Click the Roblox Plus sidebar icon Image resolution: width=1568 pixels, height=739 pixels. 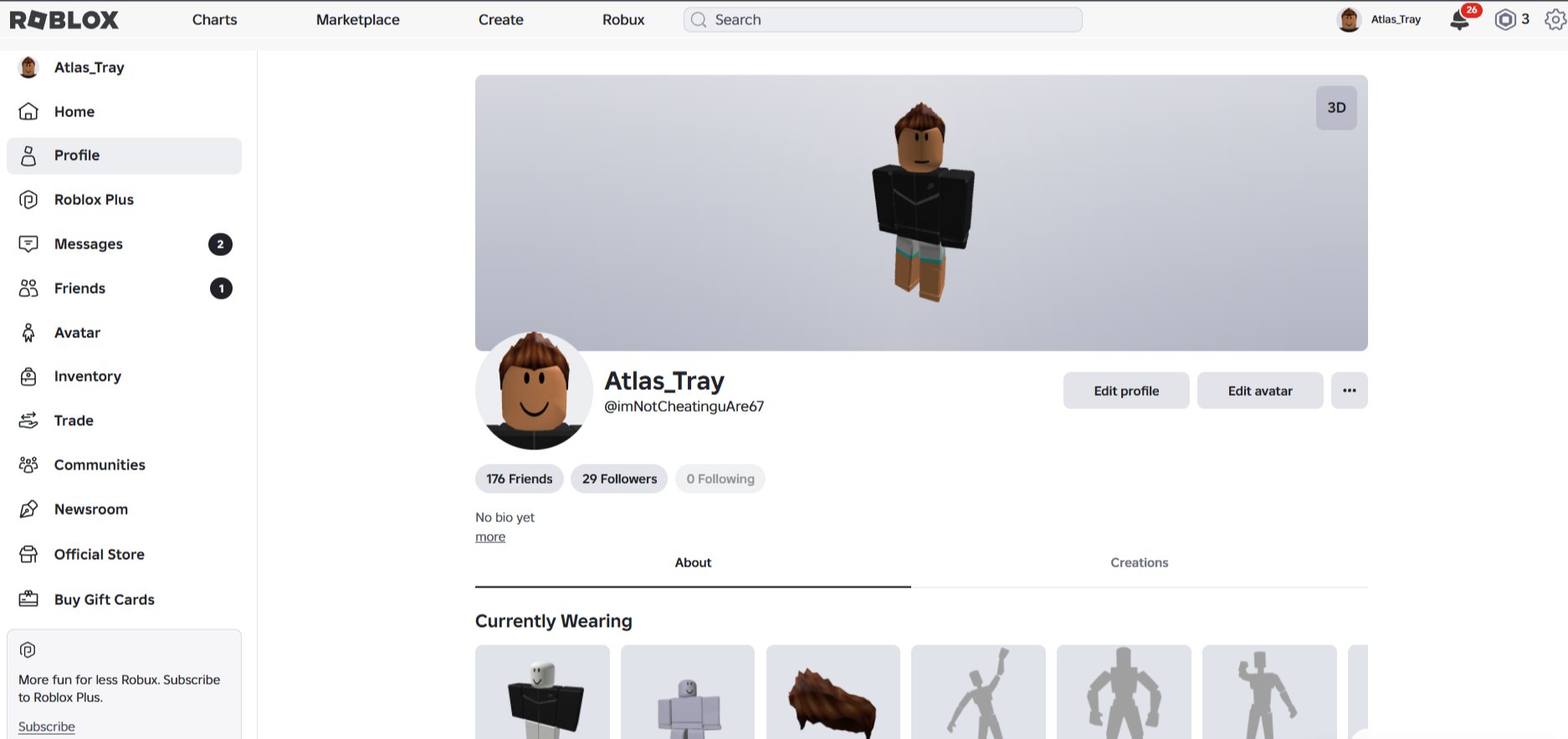pyautogui.click(x=28, y=199)
